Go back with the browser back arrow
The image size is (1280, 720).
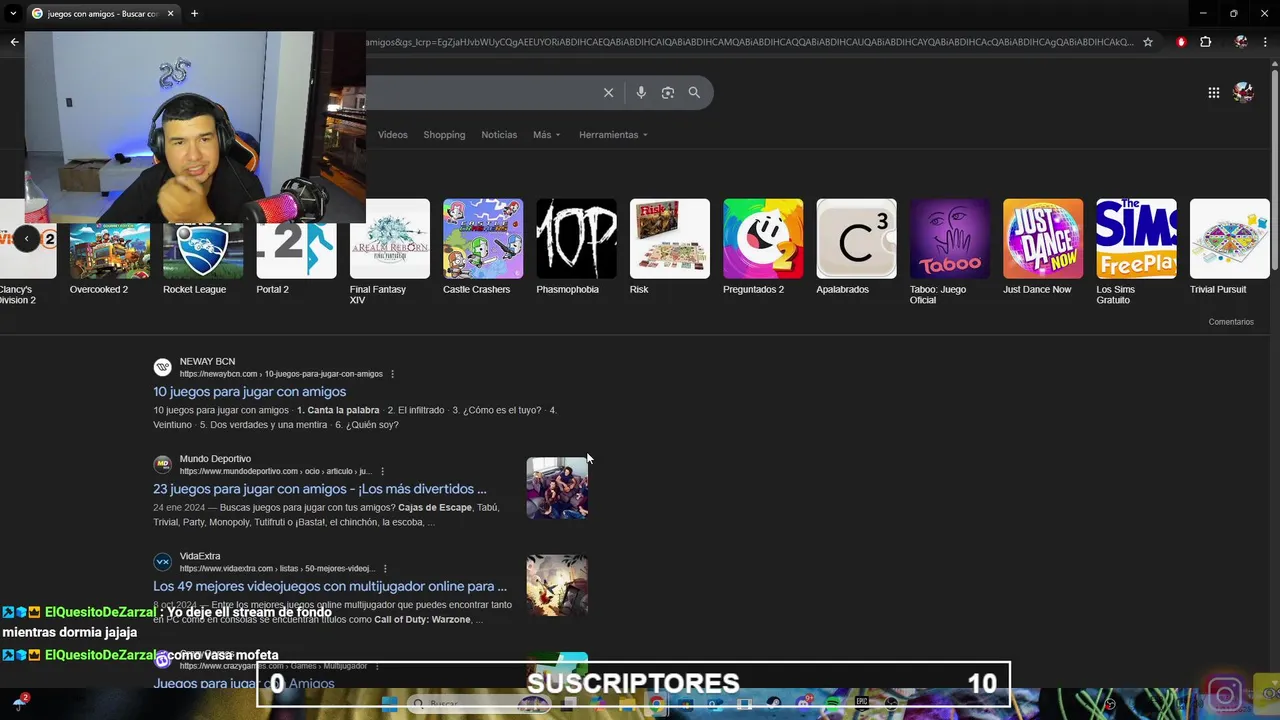pyautogui.click(x=14, y=42)
